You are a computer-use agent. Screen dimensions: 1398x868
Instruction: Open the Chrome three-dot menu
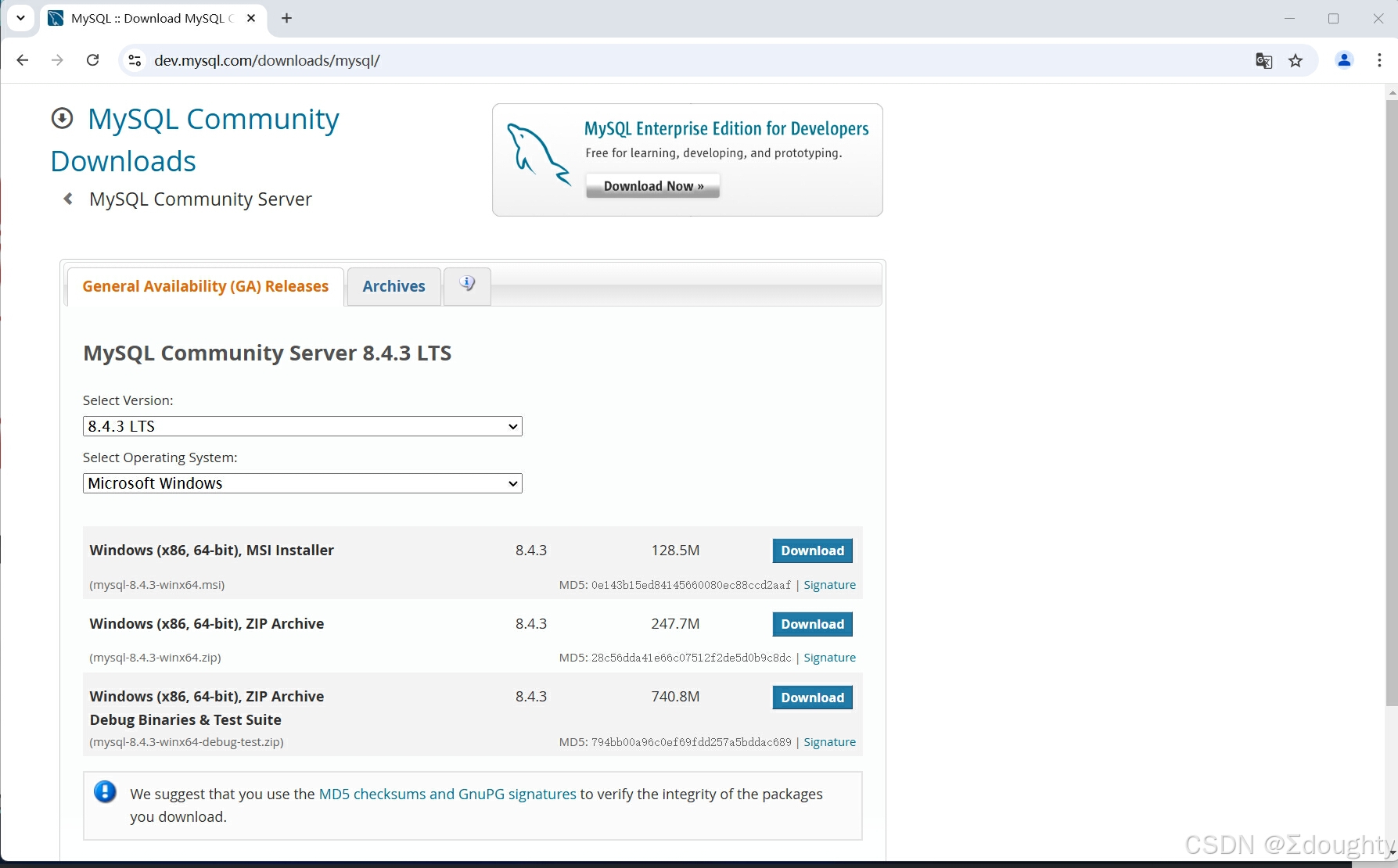pos(1379,60)
